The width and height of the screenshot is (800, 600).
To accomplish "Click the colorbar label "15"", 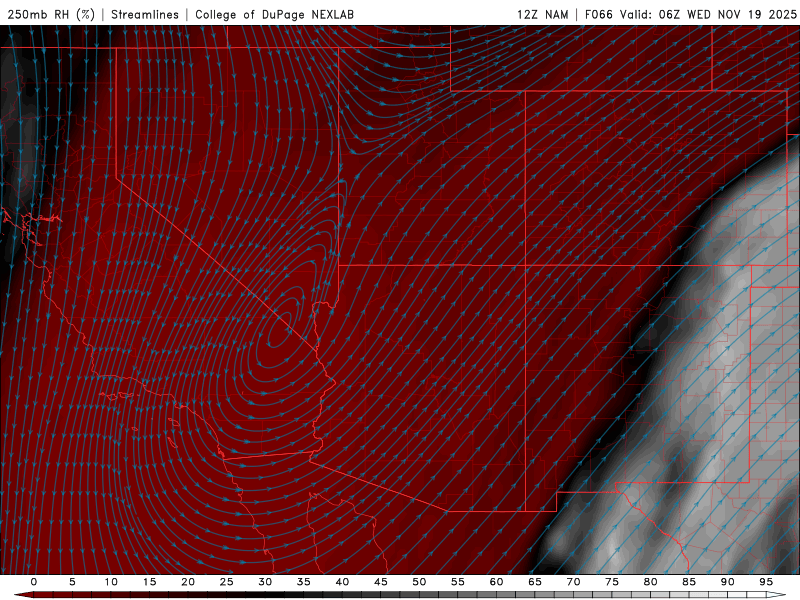I will coord(149,582).
